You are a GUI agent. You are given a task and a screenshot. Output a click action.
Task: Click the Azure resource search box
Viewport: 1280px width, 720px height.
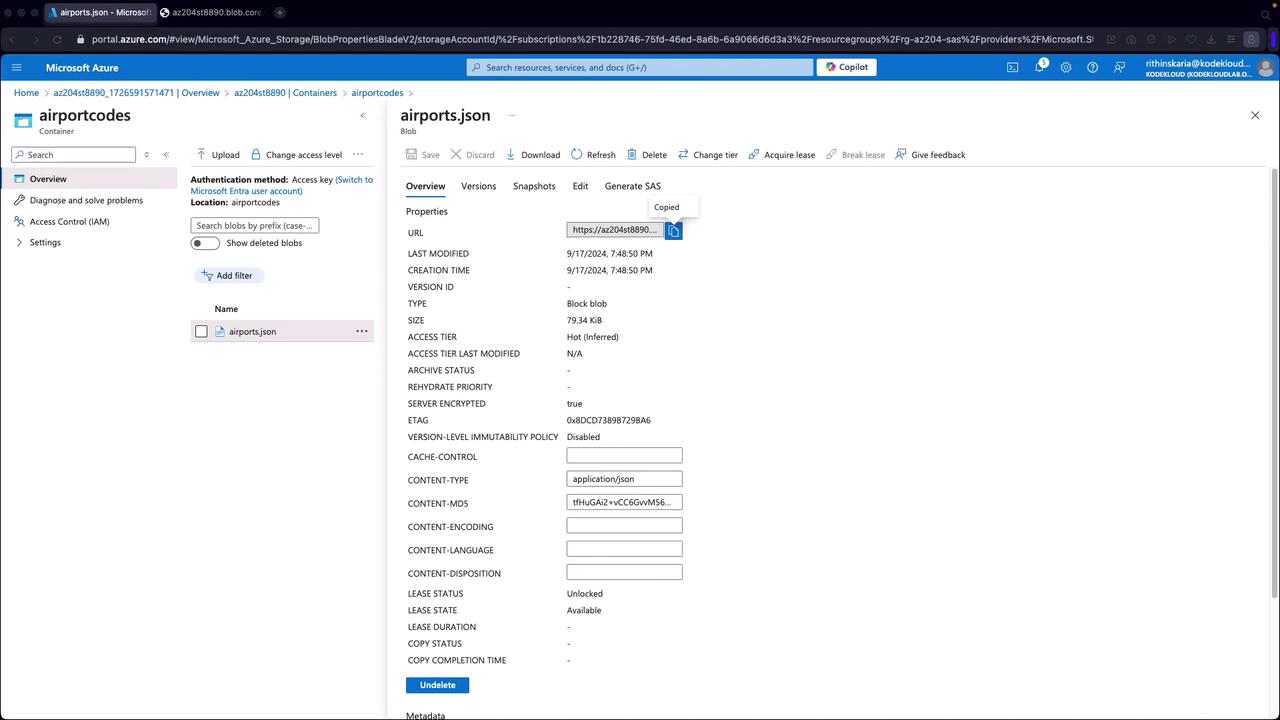click(640, 67)
